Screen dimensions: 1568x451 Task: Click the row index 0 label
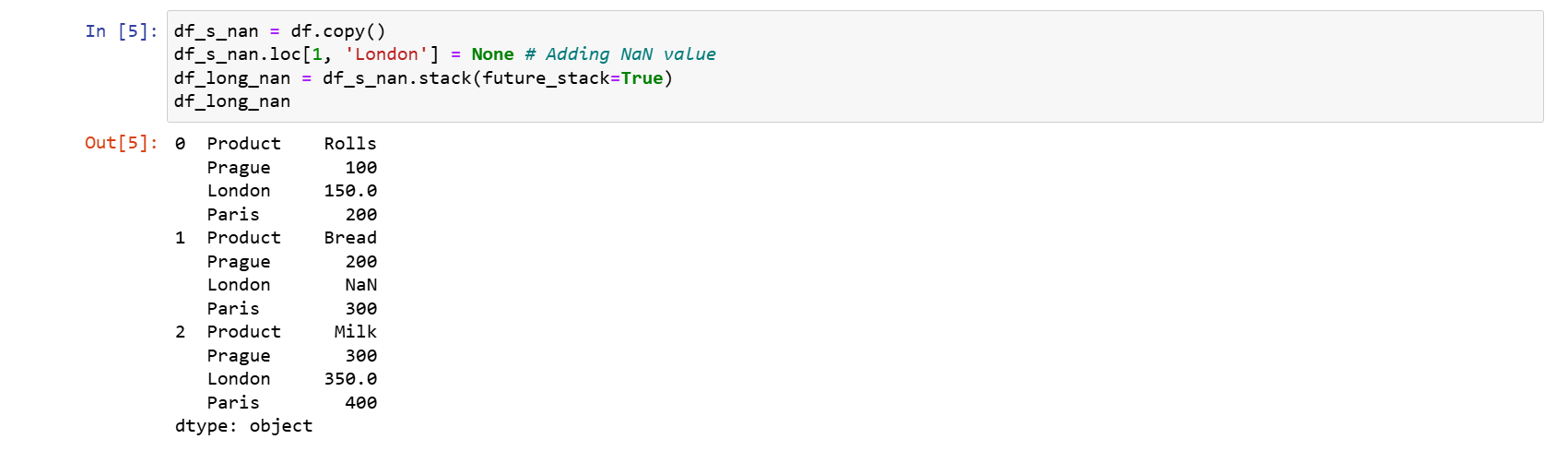point(181,144)
